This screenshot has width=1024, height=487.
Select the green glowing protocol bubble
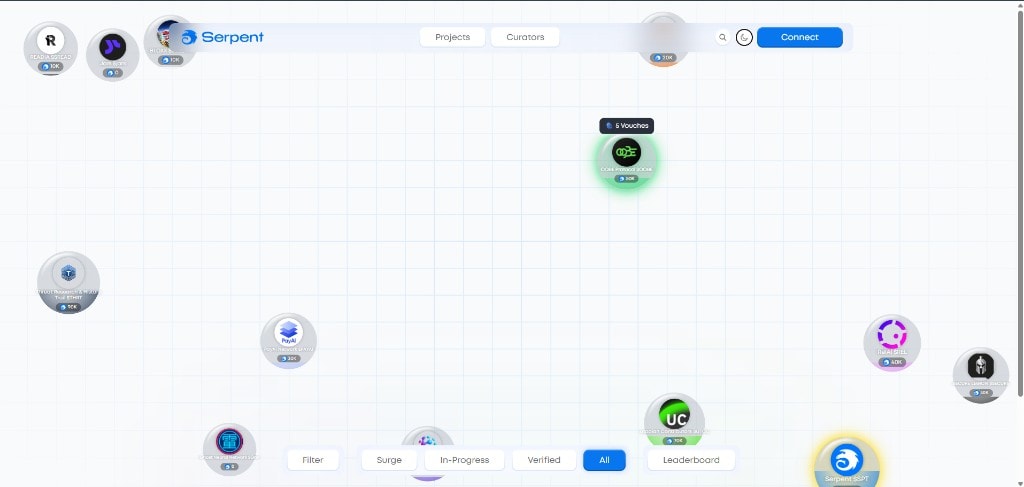626,161
